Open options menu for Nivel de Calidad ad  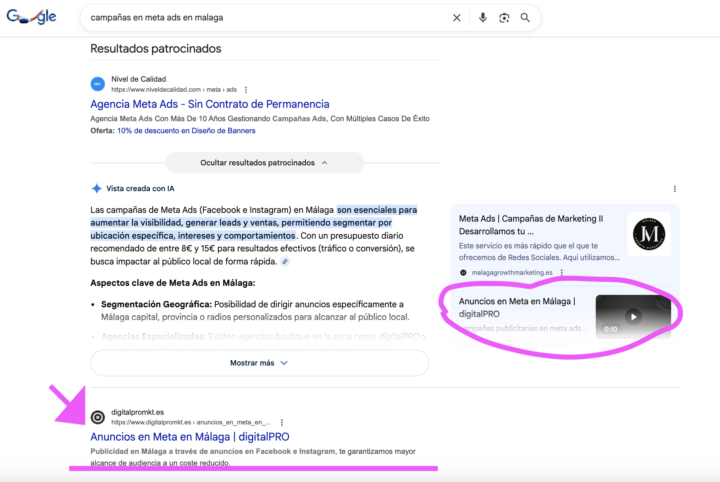point(246,90)
